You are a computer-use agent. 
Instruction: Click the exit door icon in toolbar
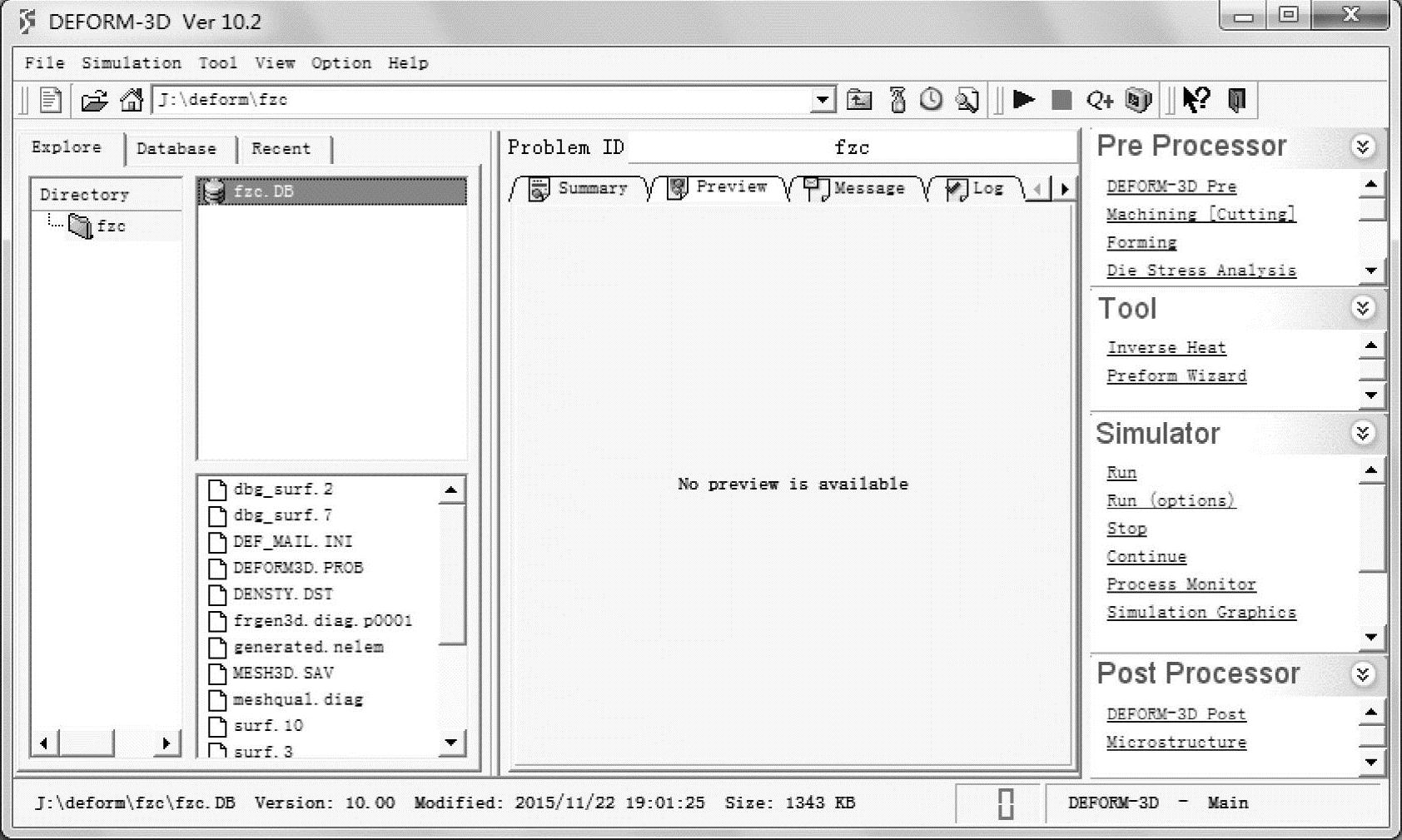click(x=1237, y=100)
